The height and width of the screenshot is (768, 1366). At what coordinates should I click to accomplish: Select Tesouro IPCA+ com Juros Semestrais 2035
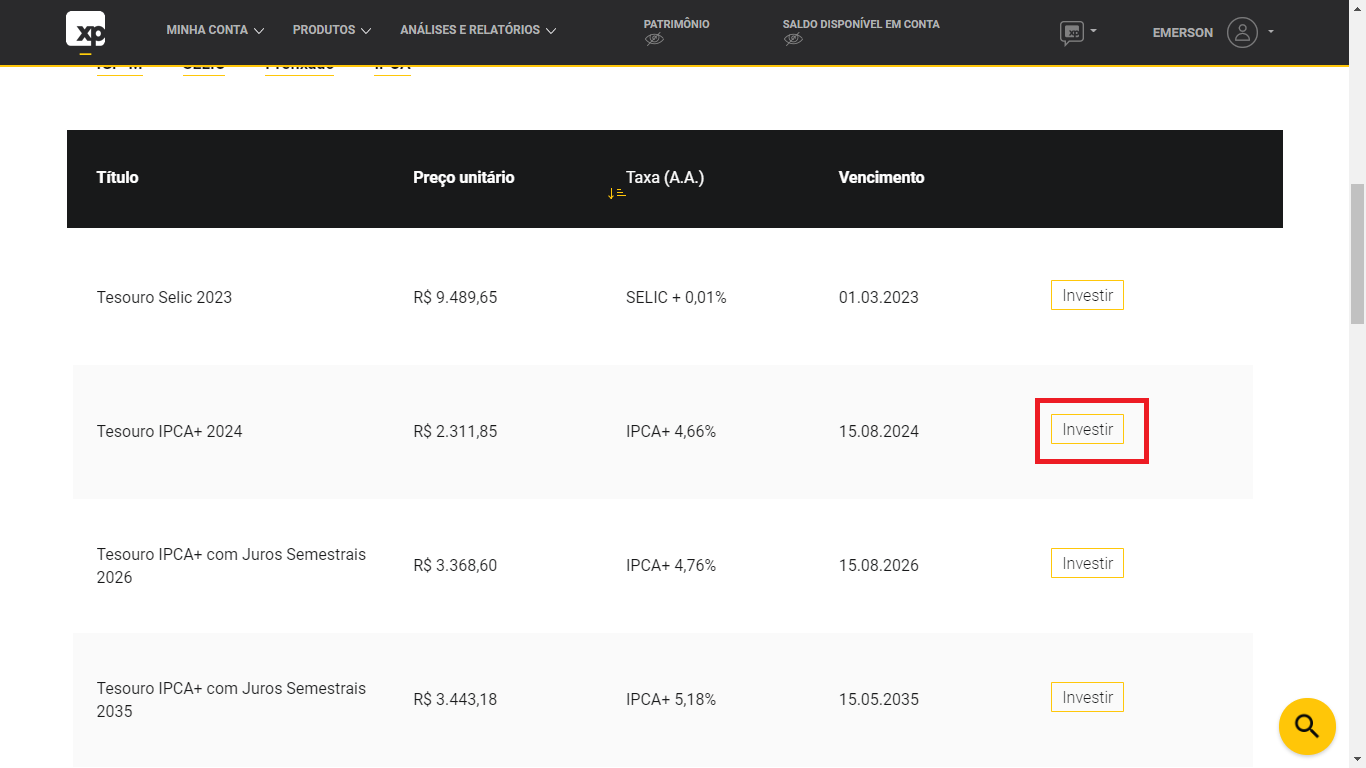[x=231, y=699]
